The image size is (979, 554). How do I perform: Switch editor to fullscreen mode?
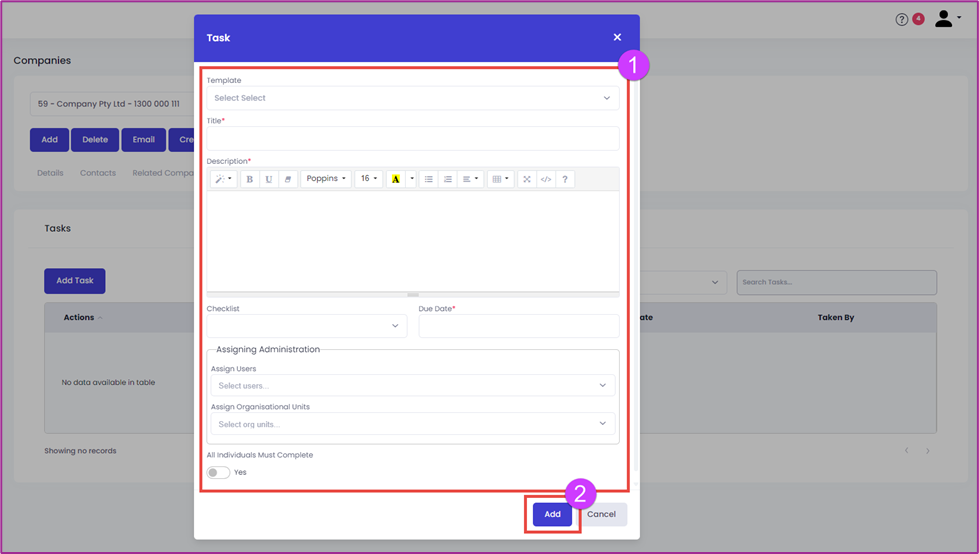click(x=527, y=179)
